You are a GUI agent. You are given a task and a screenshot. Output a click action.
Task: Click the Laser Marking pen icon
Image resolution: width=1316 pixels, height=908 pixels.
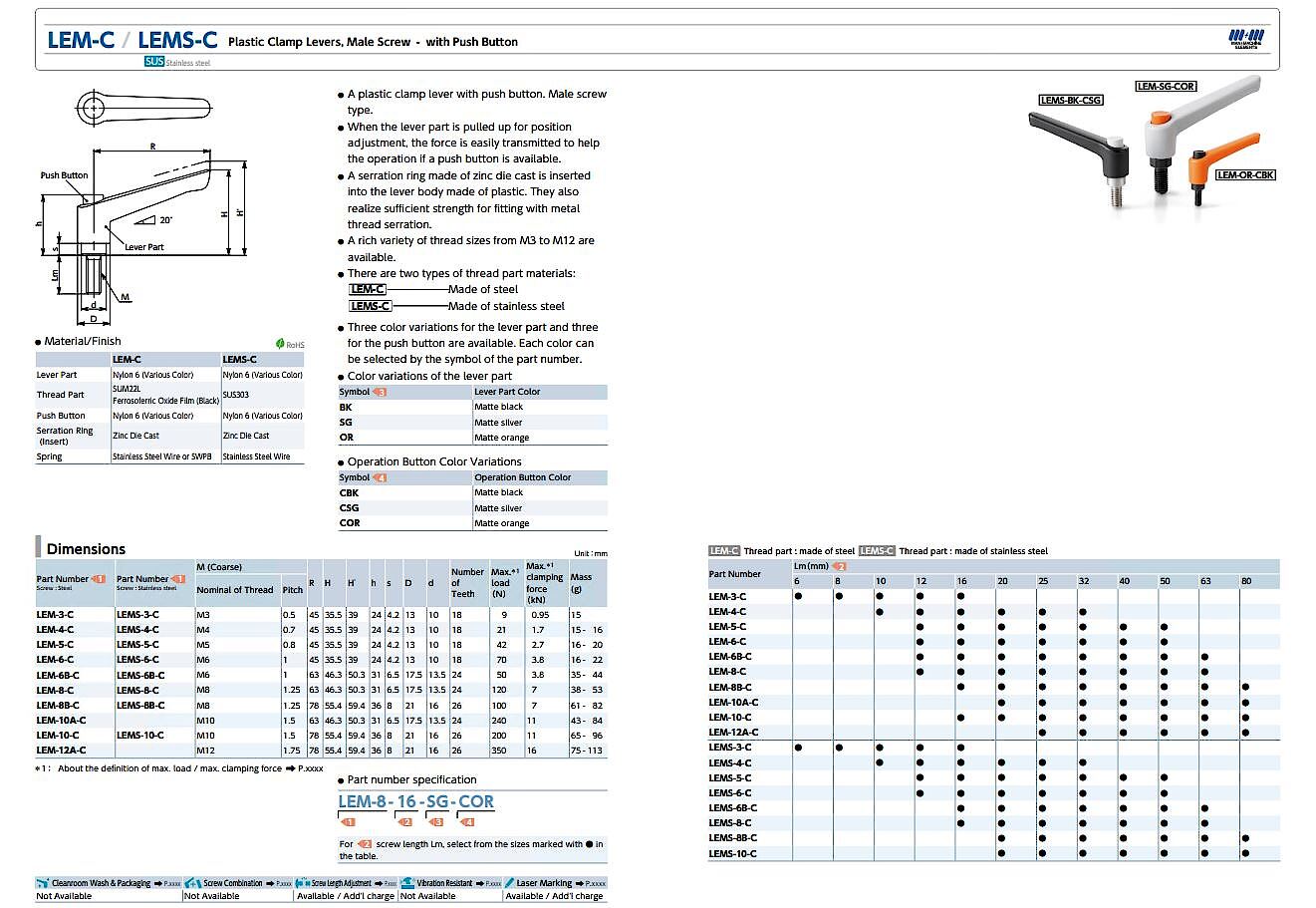508,883
